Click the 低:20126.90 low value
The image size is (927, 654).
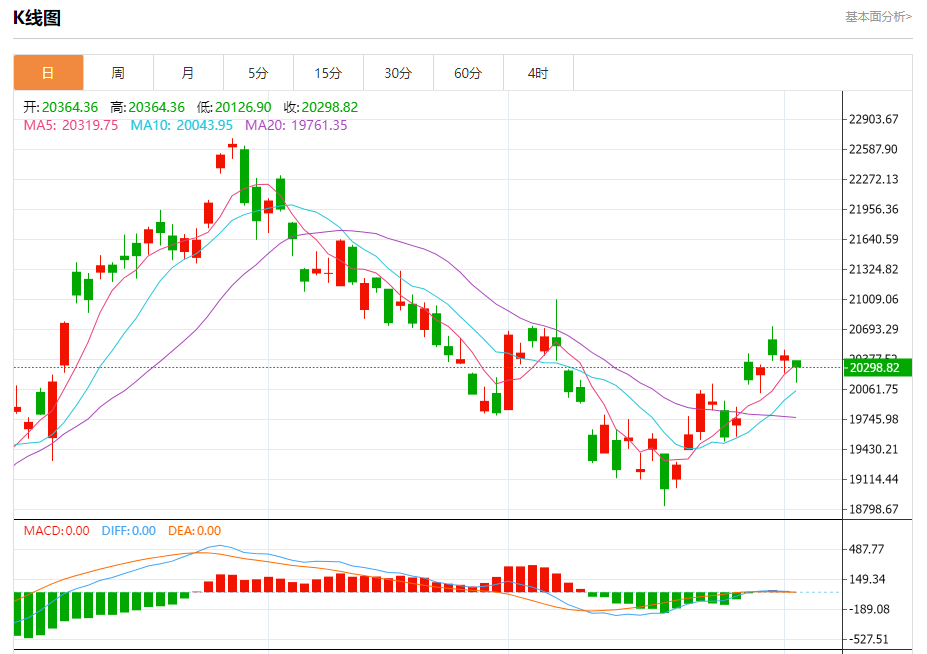234,107
